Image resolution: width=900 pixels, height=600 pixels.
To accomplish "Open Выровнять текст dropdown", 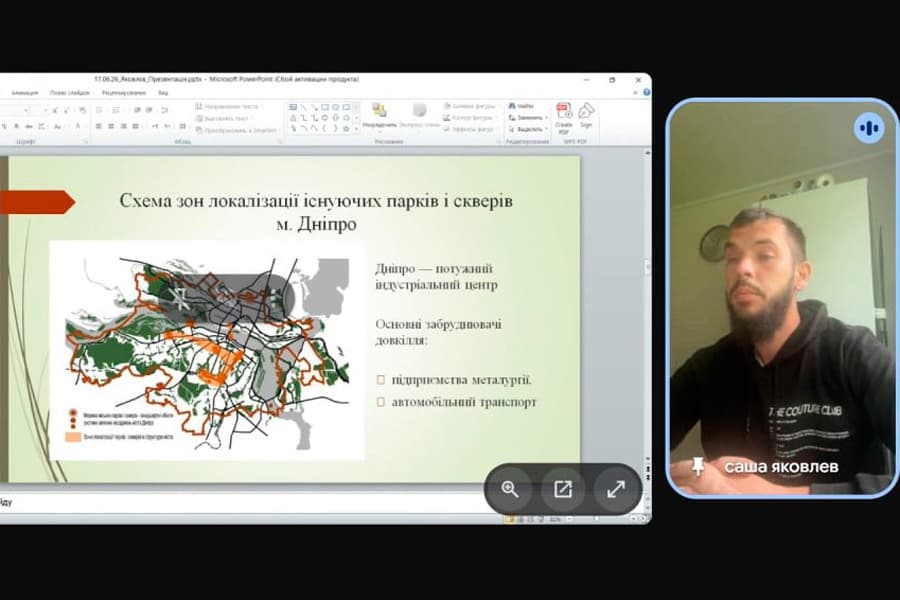I will (x=226, y=118).
